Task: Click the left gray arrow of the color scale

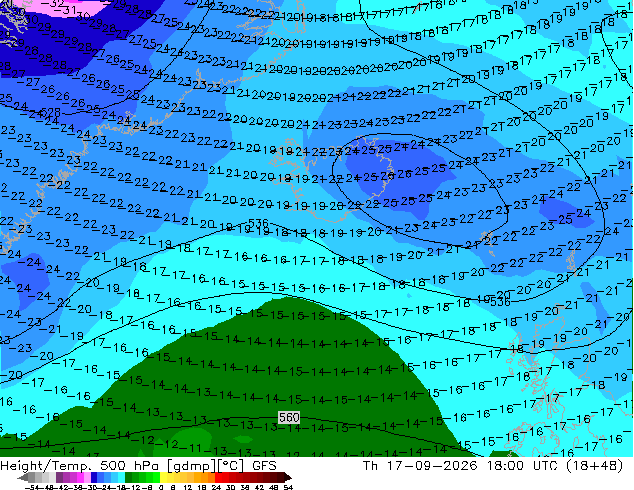Action: tap(23, 478)
